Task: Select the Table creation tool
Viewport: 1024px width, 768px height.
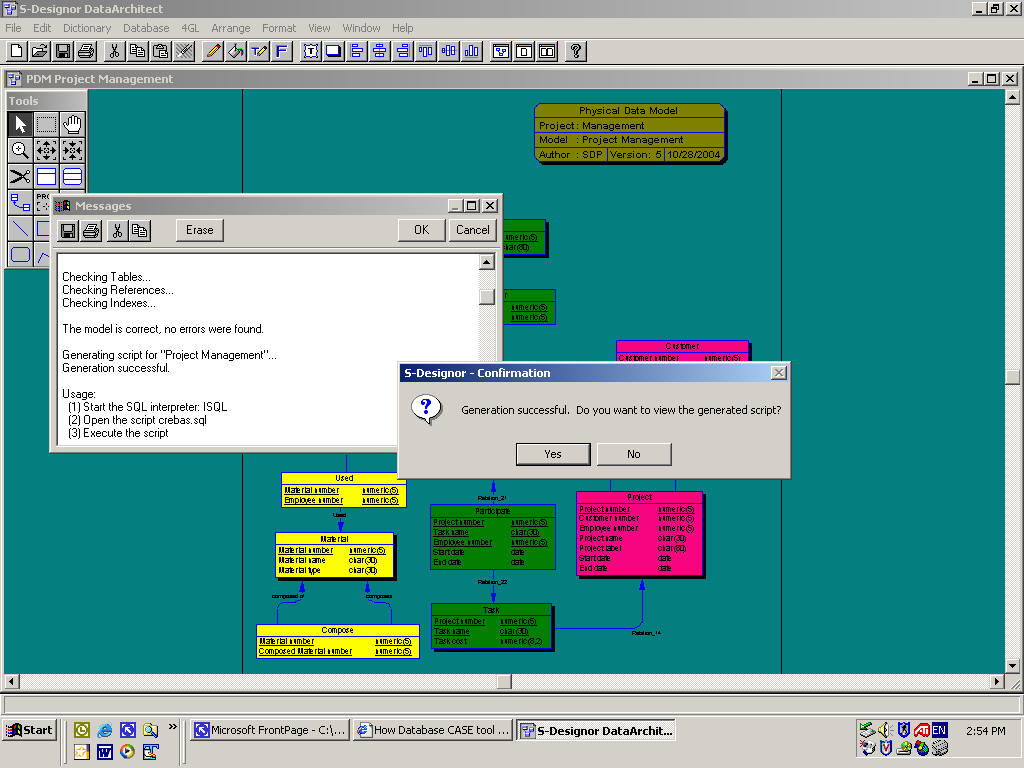Action: (46, 175)
